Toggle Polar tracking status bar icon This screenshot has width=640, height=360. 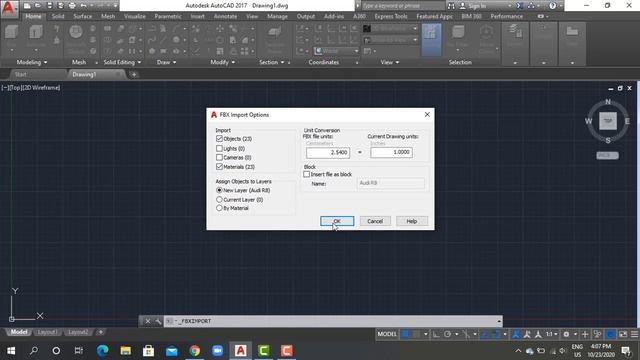[447, 334]
